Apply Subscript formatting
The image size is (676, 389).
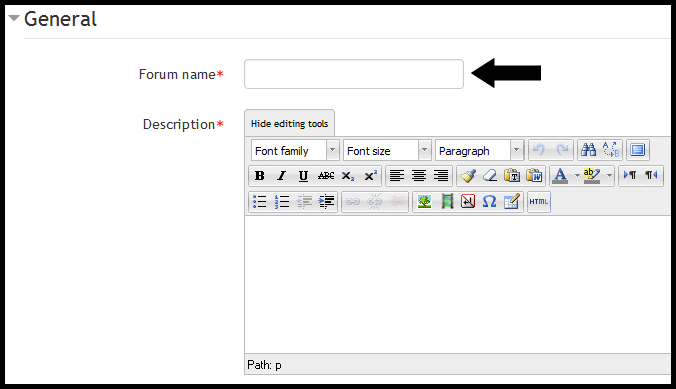click(x=348, y=176)
